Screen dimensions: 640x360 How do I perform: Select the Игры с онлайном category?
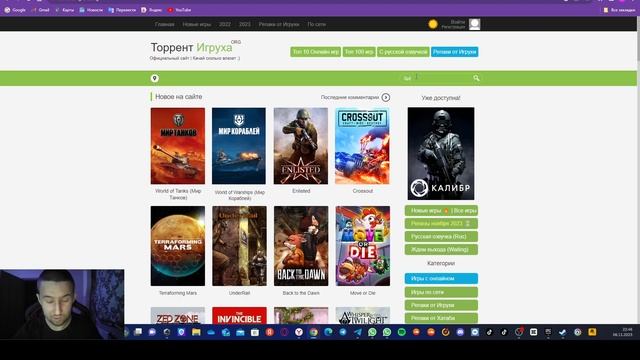(x=441, y=279)
